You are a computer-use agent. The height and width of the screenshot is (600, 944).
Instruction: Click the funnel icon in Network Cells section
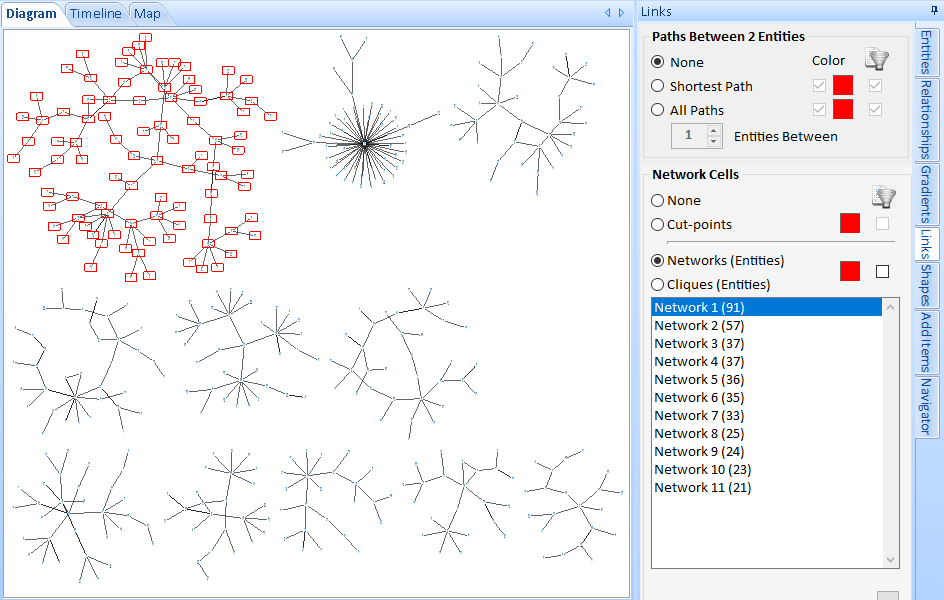(x=884, y=196)
